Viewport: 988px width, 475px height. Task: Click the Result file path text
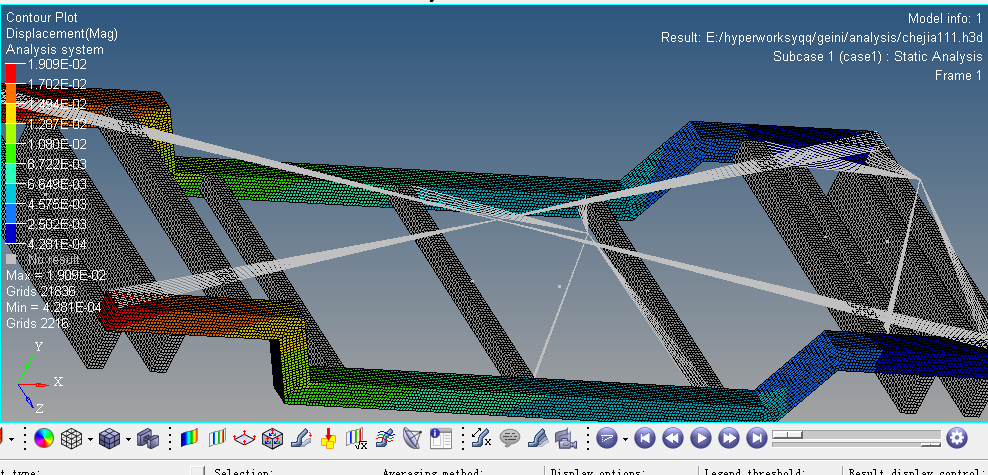click(822, 38)
